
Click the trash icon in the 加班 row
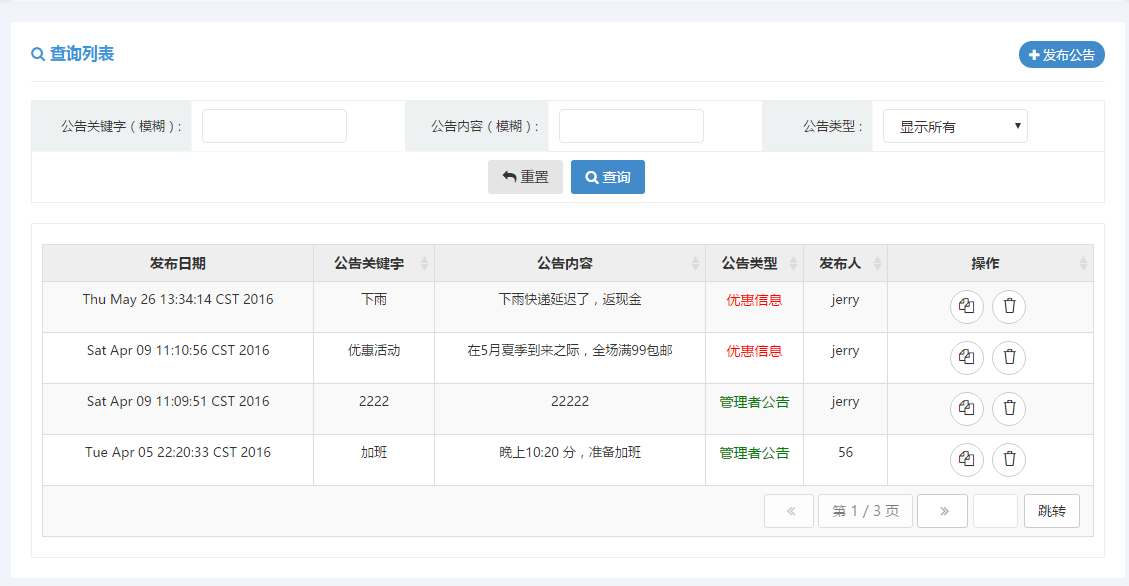1009,459
